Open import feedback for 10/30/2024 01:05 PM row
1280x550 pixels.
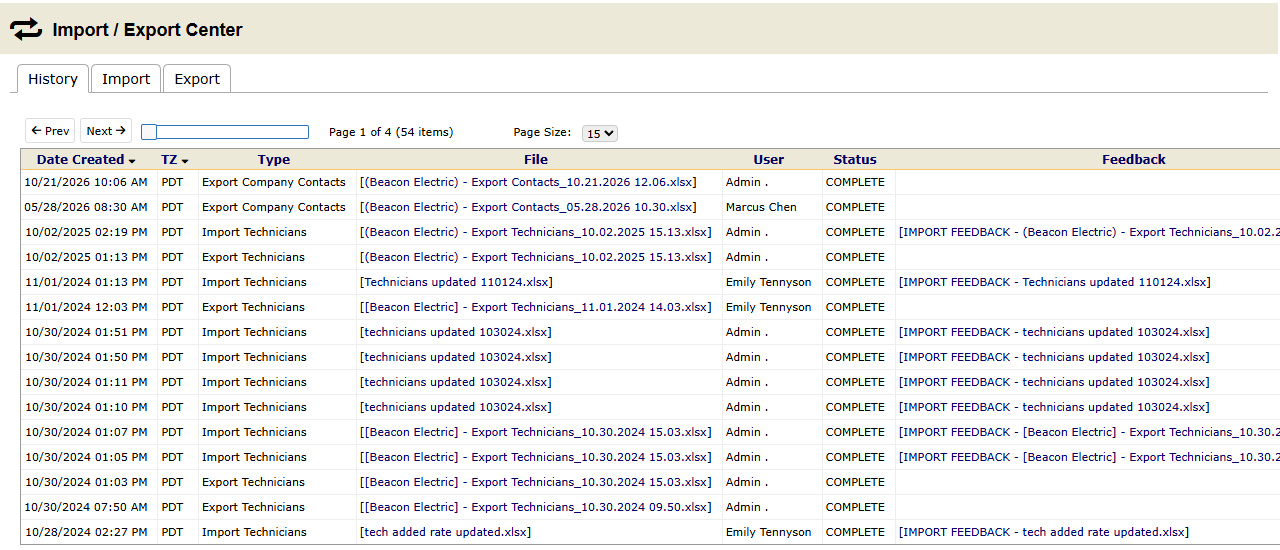[x=1089, y=457]
